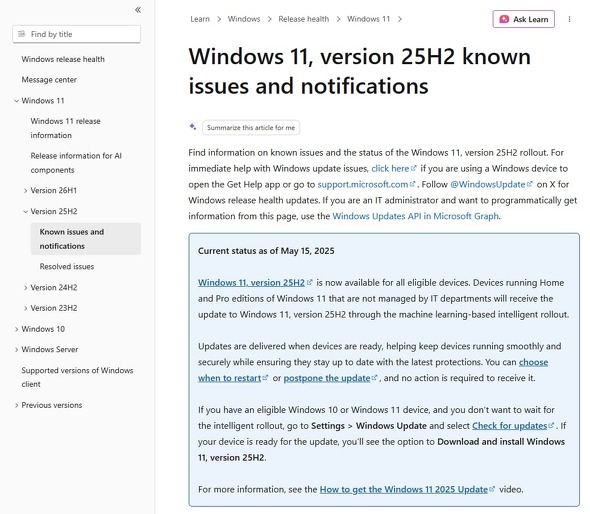This screenshot has width=590, height=514.
Task: Click Summarize this article for me
Action: click(251, 128)
